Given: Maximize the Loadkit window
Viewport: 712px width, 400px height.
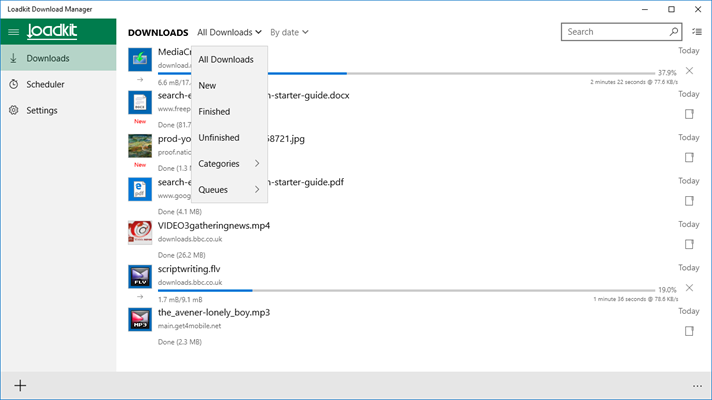Looking at the screenshot, I should 672,9.
